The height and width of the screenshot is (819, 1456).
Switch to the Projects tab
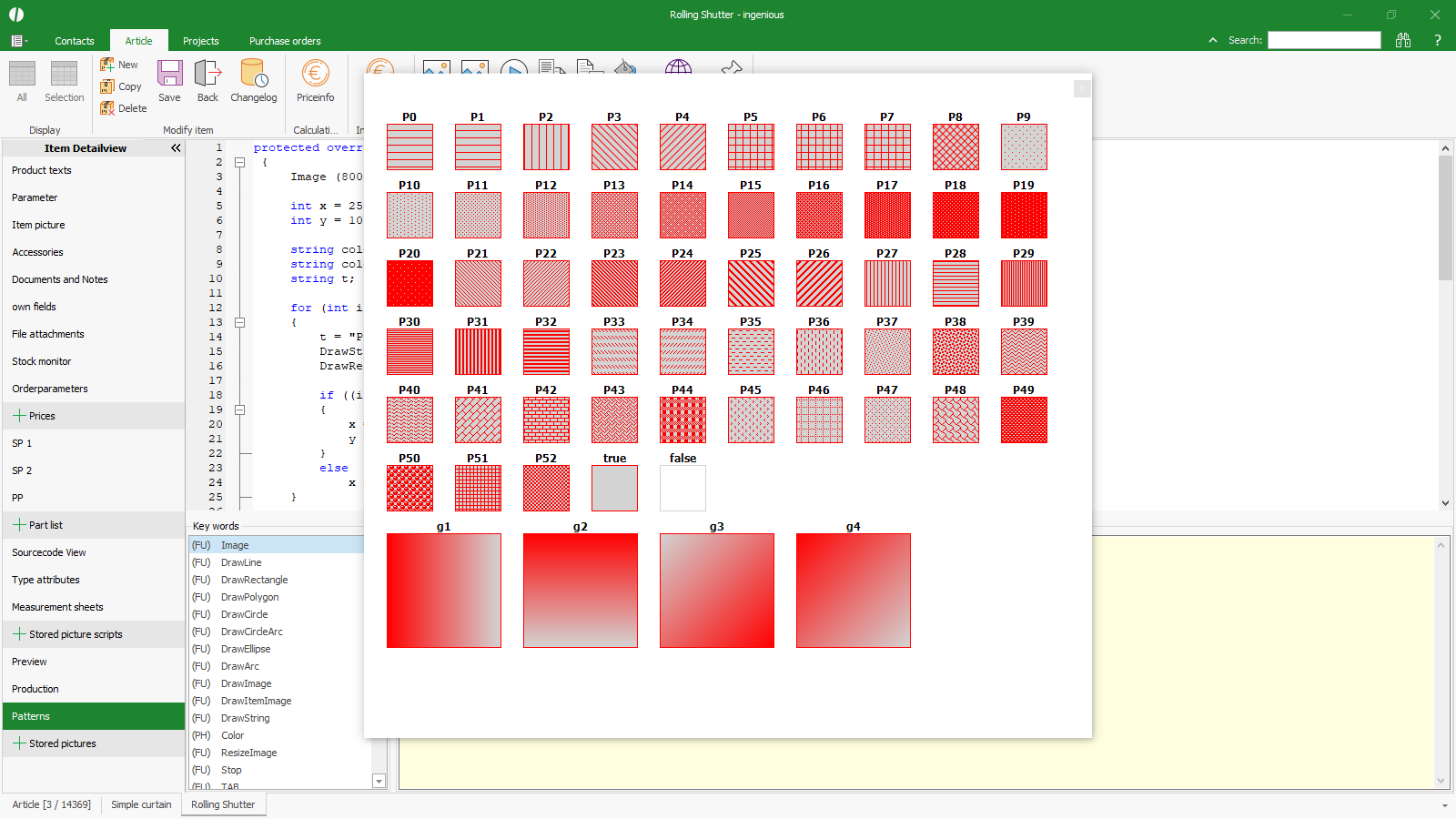pos(200,41)
